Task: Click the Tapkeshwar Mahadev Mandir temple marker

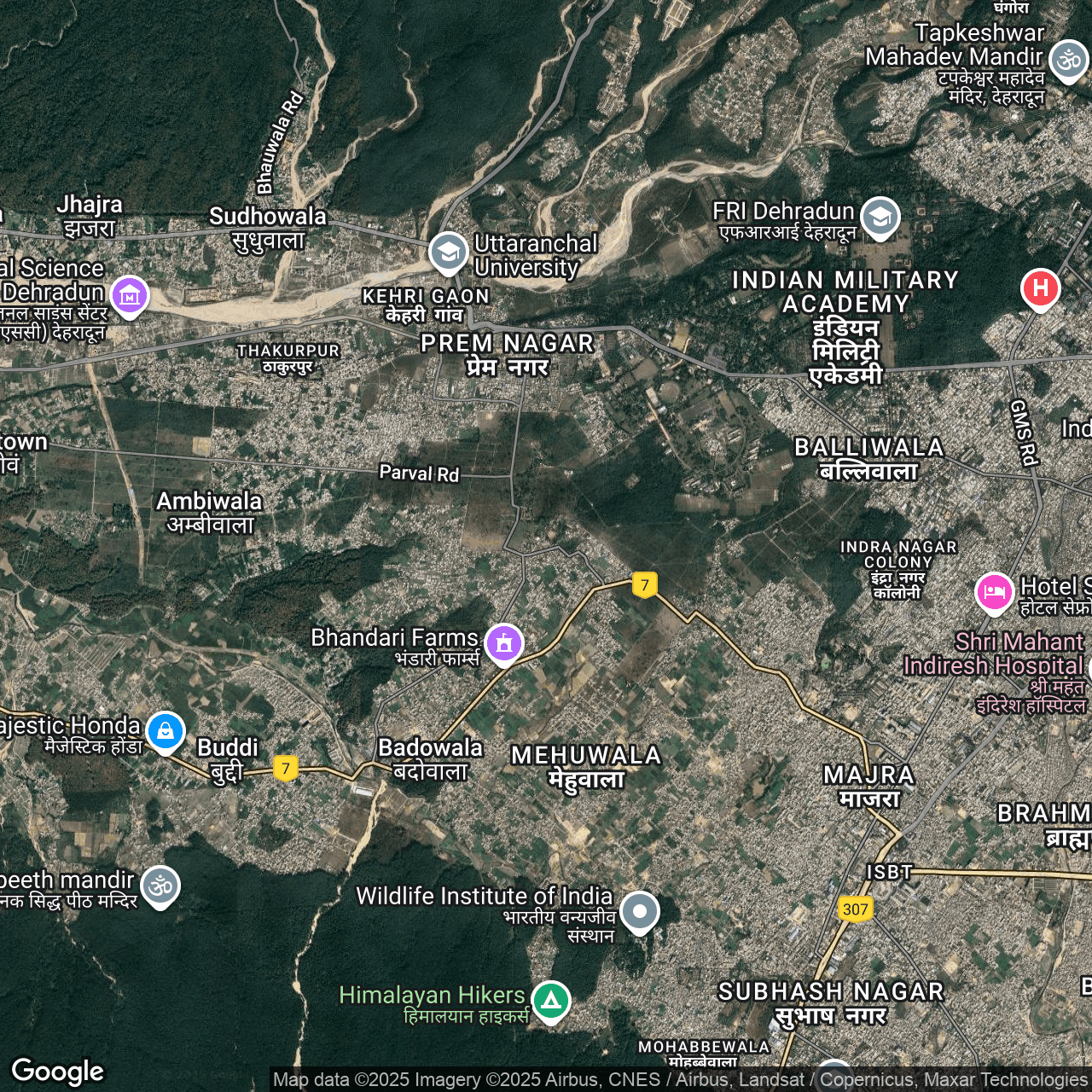Action: coord(1067,60)
